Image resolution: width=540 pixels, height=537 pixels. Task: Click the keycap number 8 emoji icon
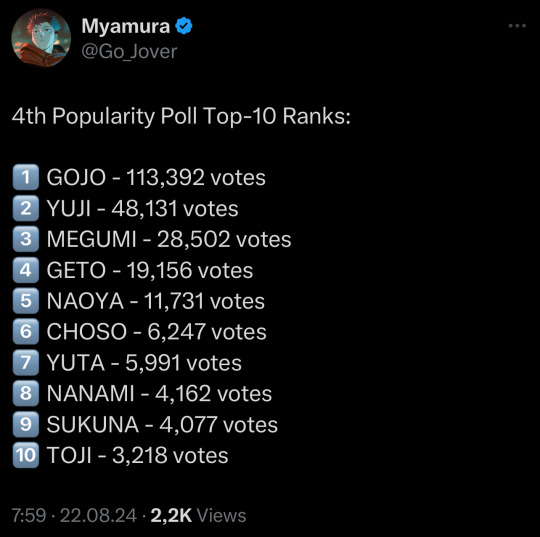[x=26, y=393]
